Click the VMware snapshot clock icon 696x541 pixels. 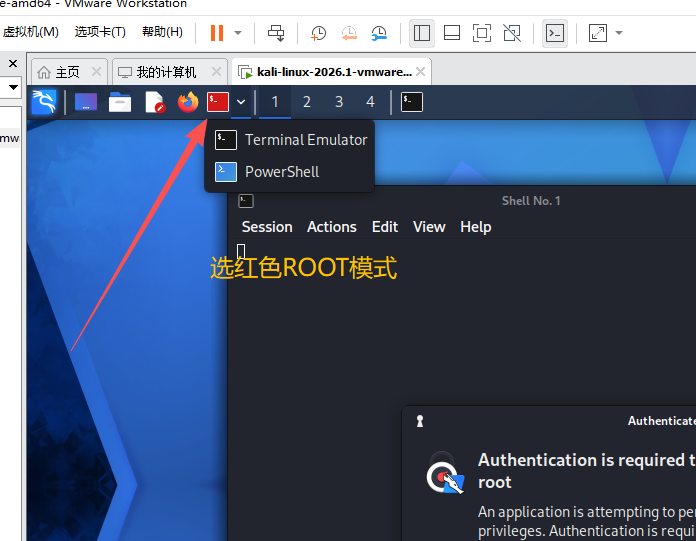coord(318,33)
